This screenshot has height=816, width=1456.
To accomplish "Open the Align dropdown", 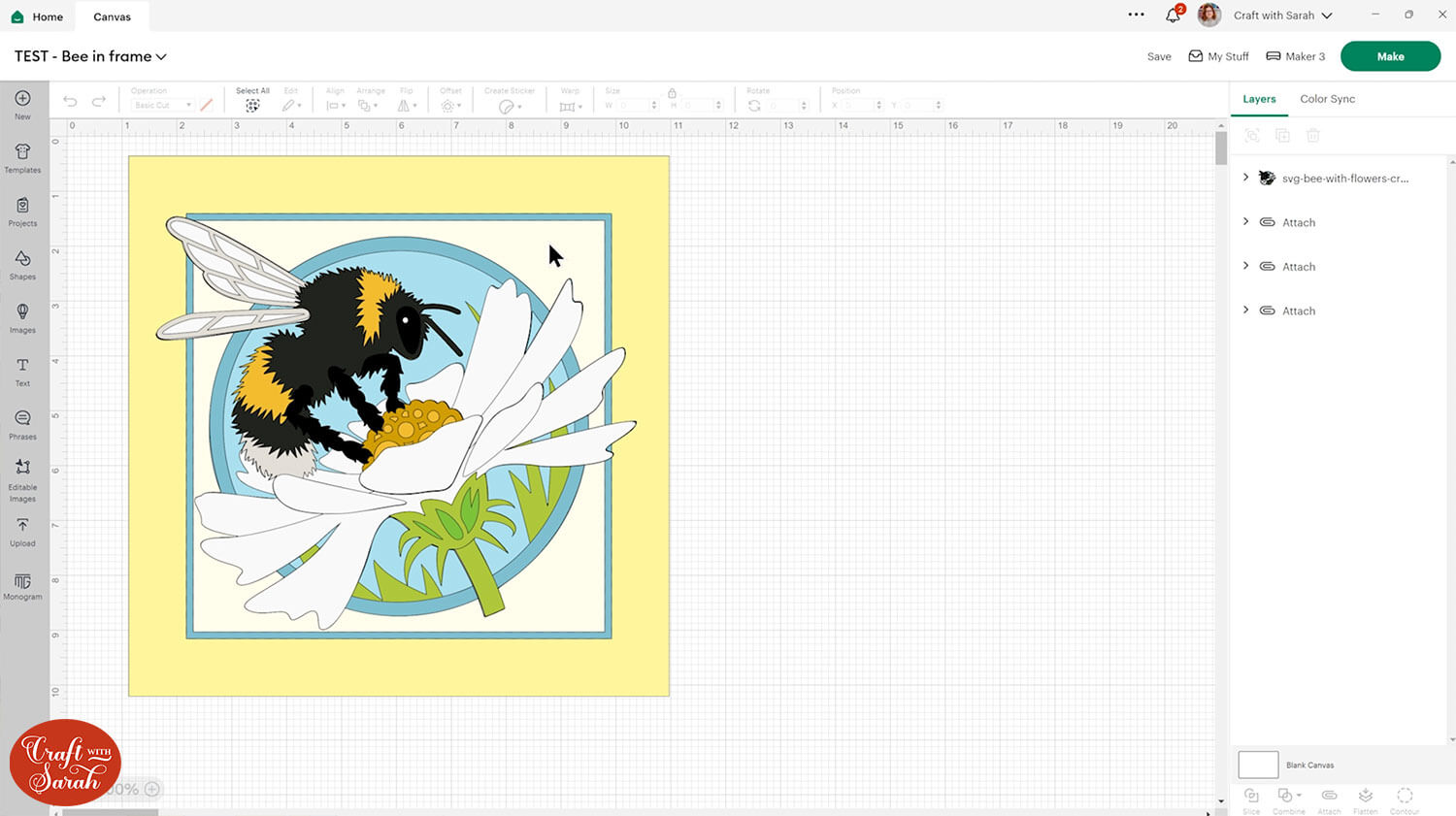I will 336,106.
